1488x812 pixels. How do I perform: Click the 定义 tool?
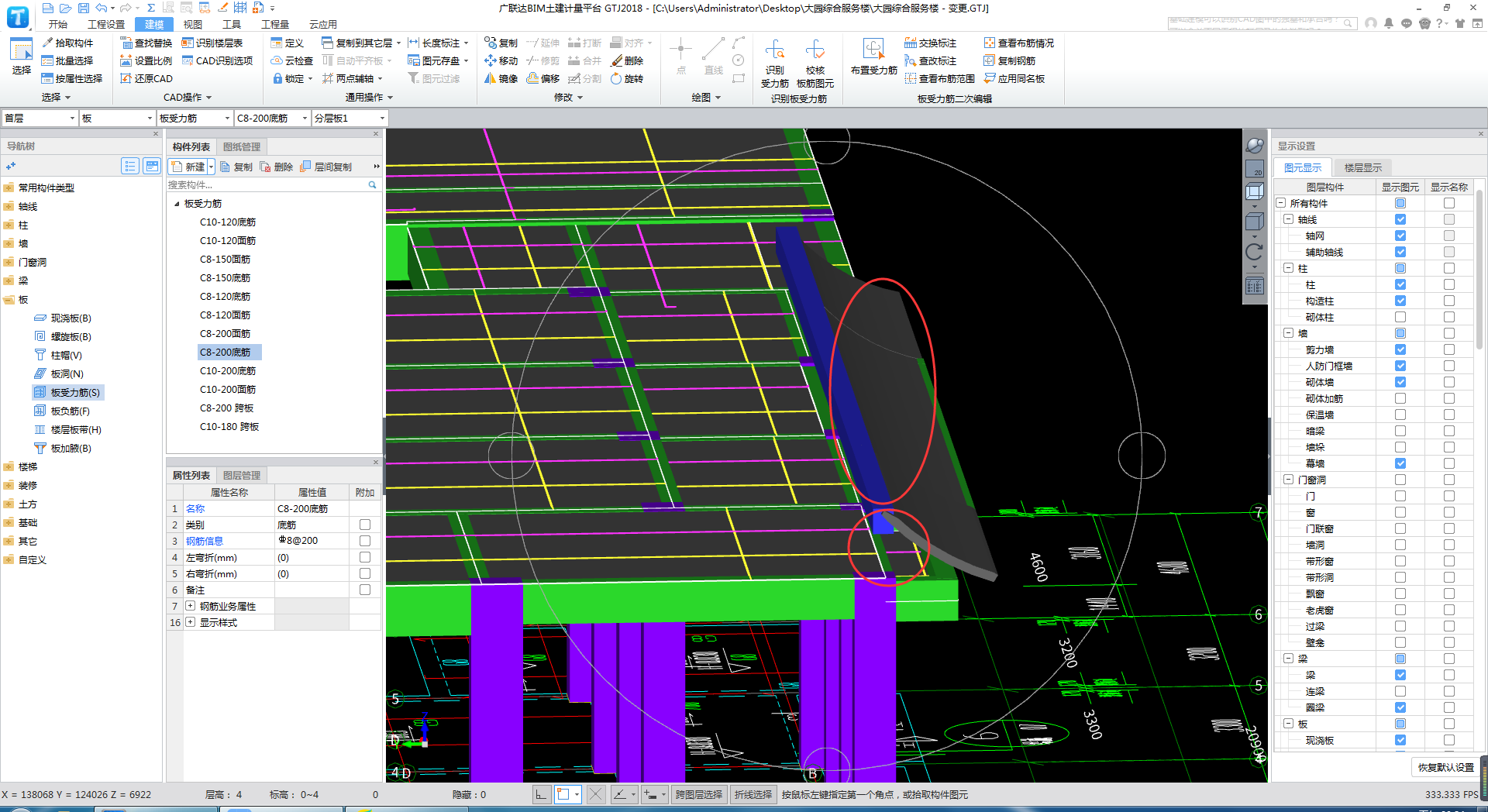[287, 43]
